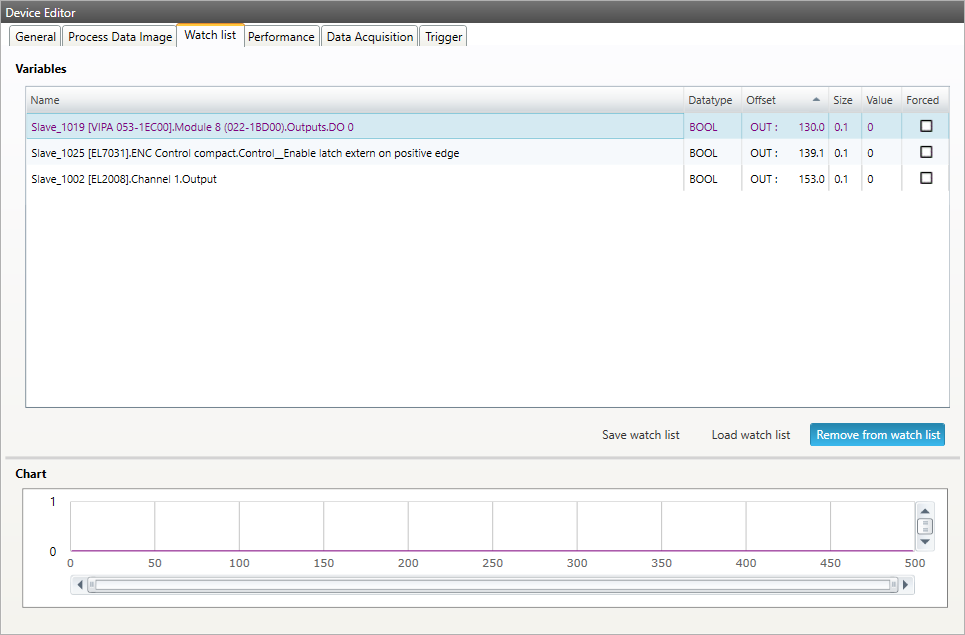Click Save watch list
Screen dimensions: 965x635
click(x=640, y=435)
